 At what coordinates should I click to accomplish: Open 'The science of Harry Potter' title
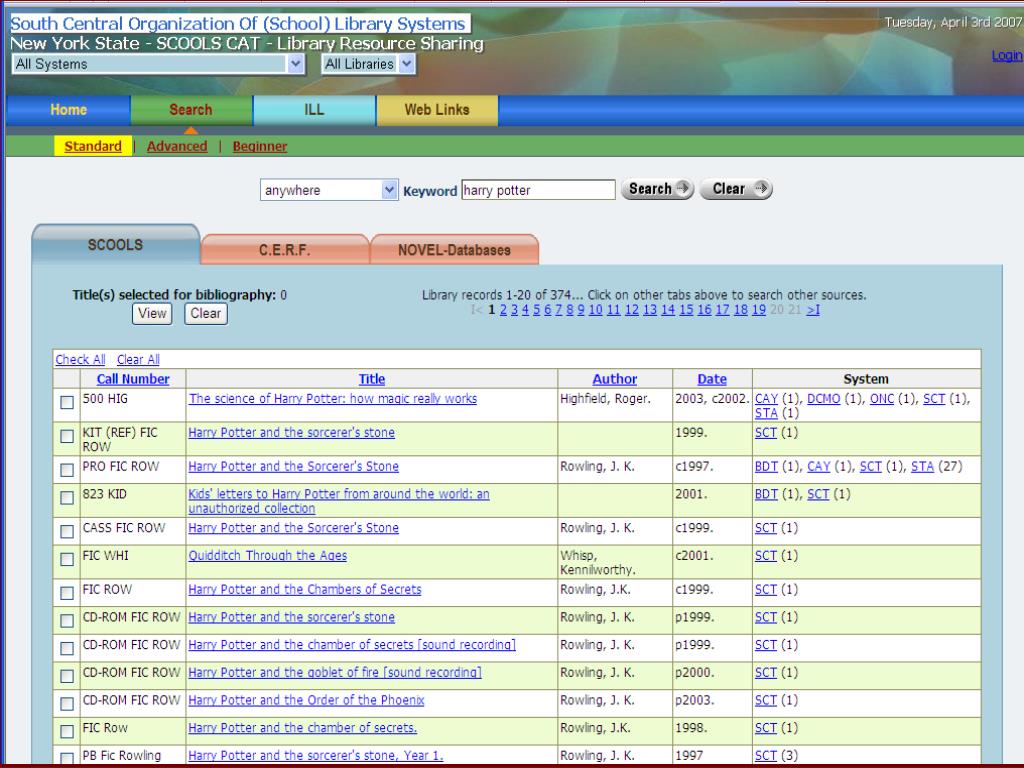click(x=333, y=398)
